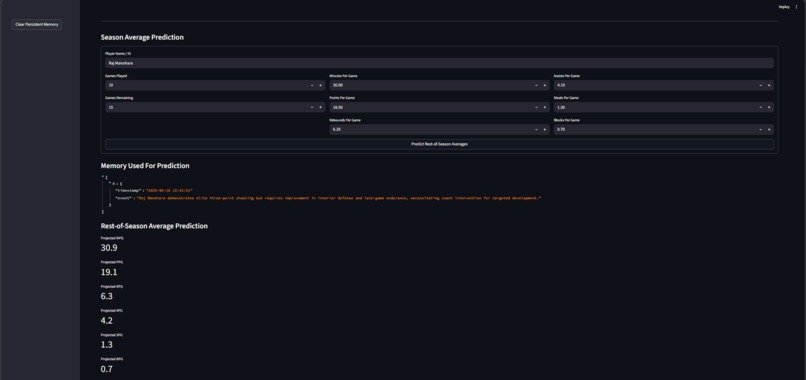Image resolution: width=806 pixels, height=380 pixels.
Task: Decrease Rebounds Per Game value
Action: 536,130
